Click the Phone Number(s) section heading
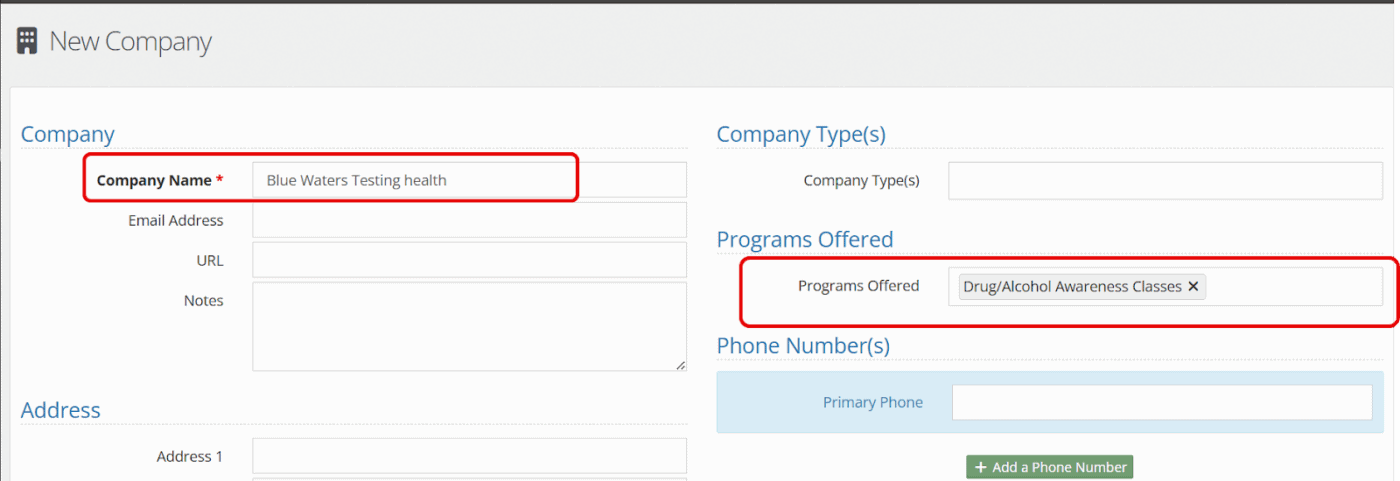Viewport: 1400px width, 481px height. click(x=803, y=346)
